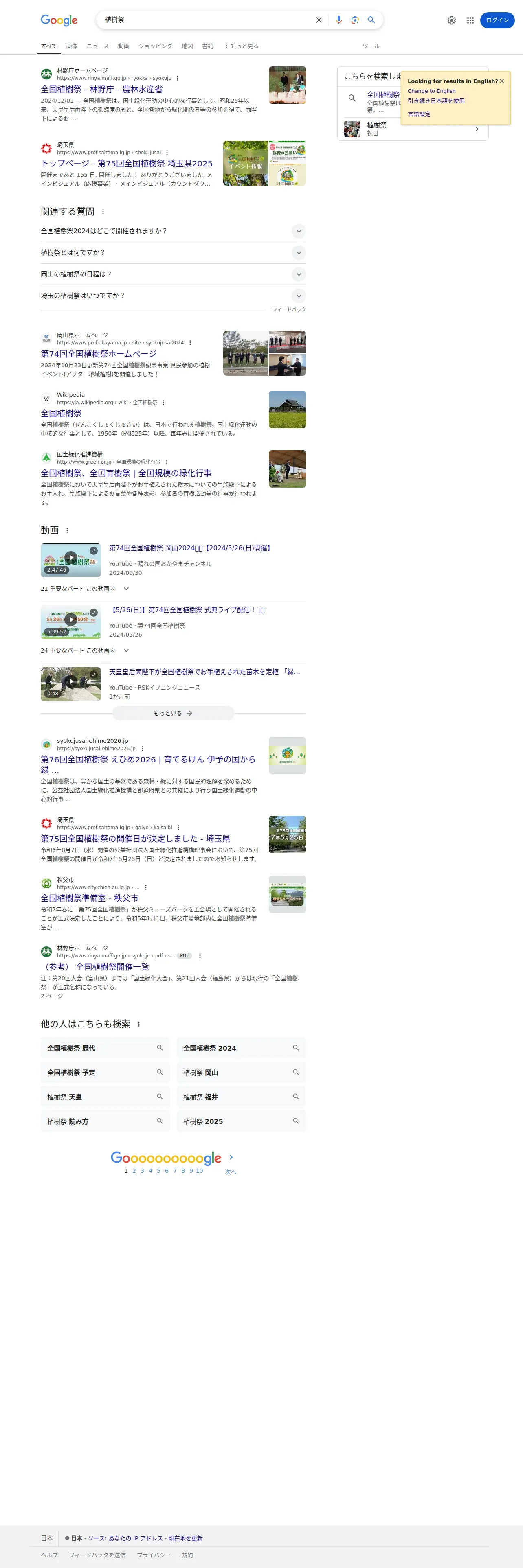Click the Google logo to go home

click(x=59, y=20)
